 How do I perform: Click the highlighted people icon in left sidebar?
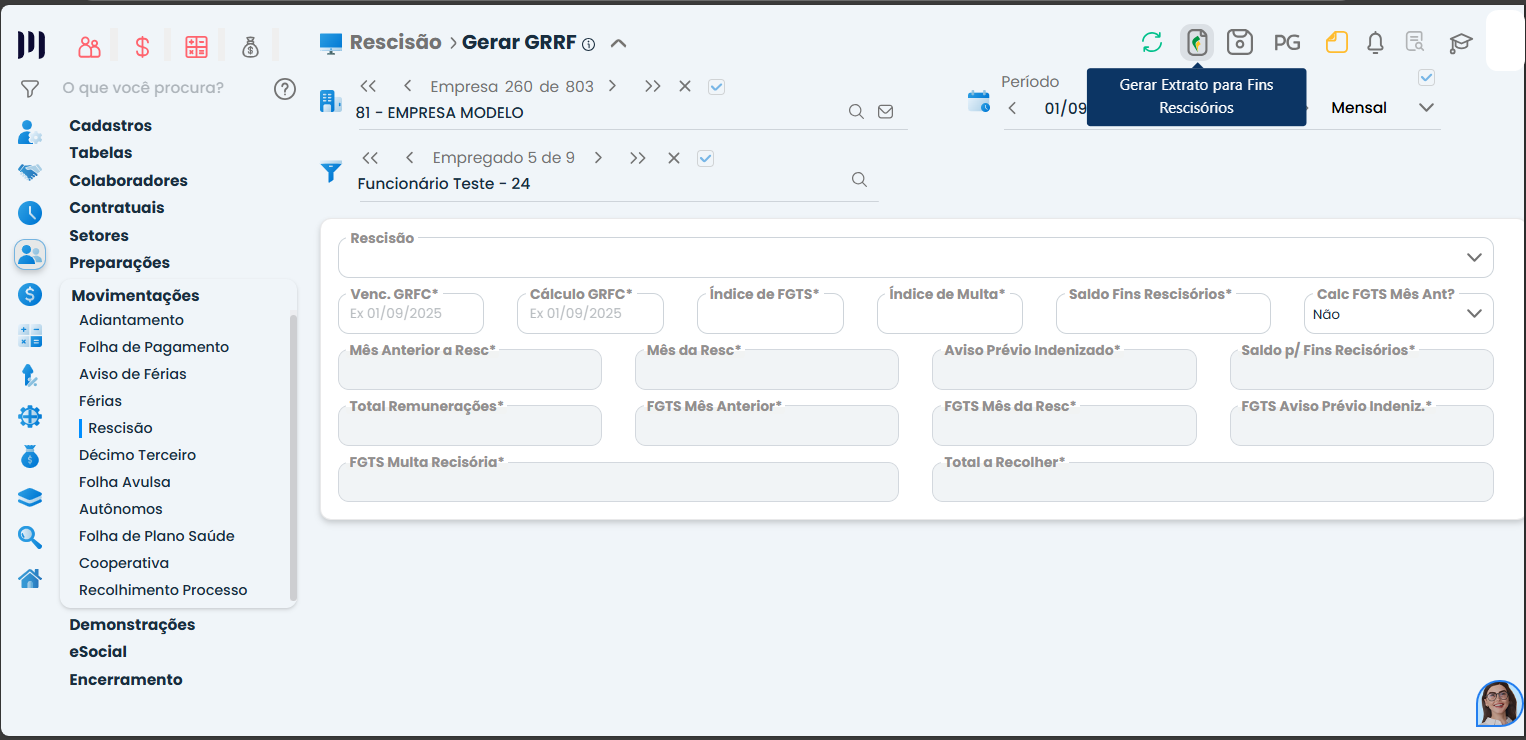30,254
